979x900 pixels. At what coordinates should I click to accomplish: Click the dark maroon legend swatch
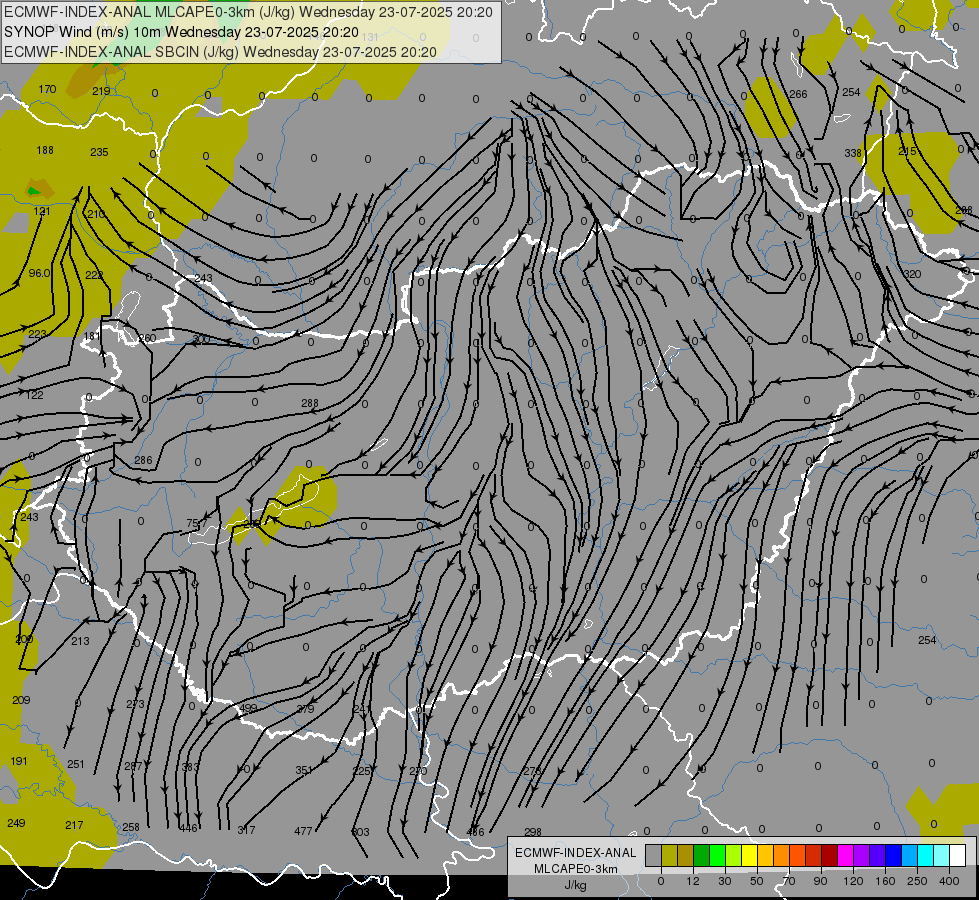click(x=829, y=855)
